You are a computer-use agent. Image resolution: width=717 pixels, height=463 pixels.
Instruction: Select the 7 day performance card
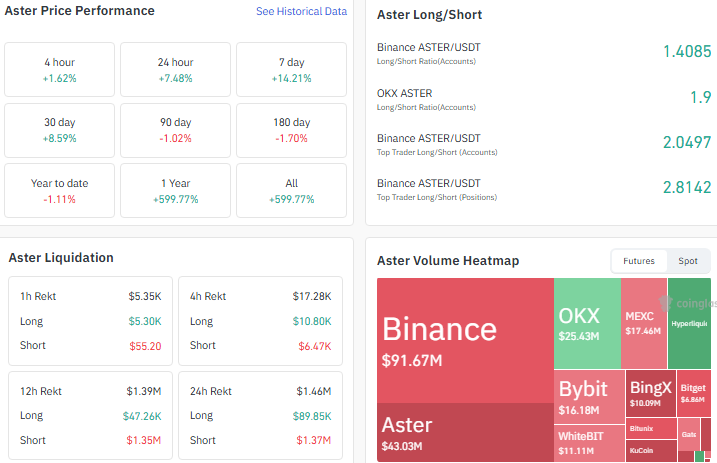(291, 69)
